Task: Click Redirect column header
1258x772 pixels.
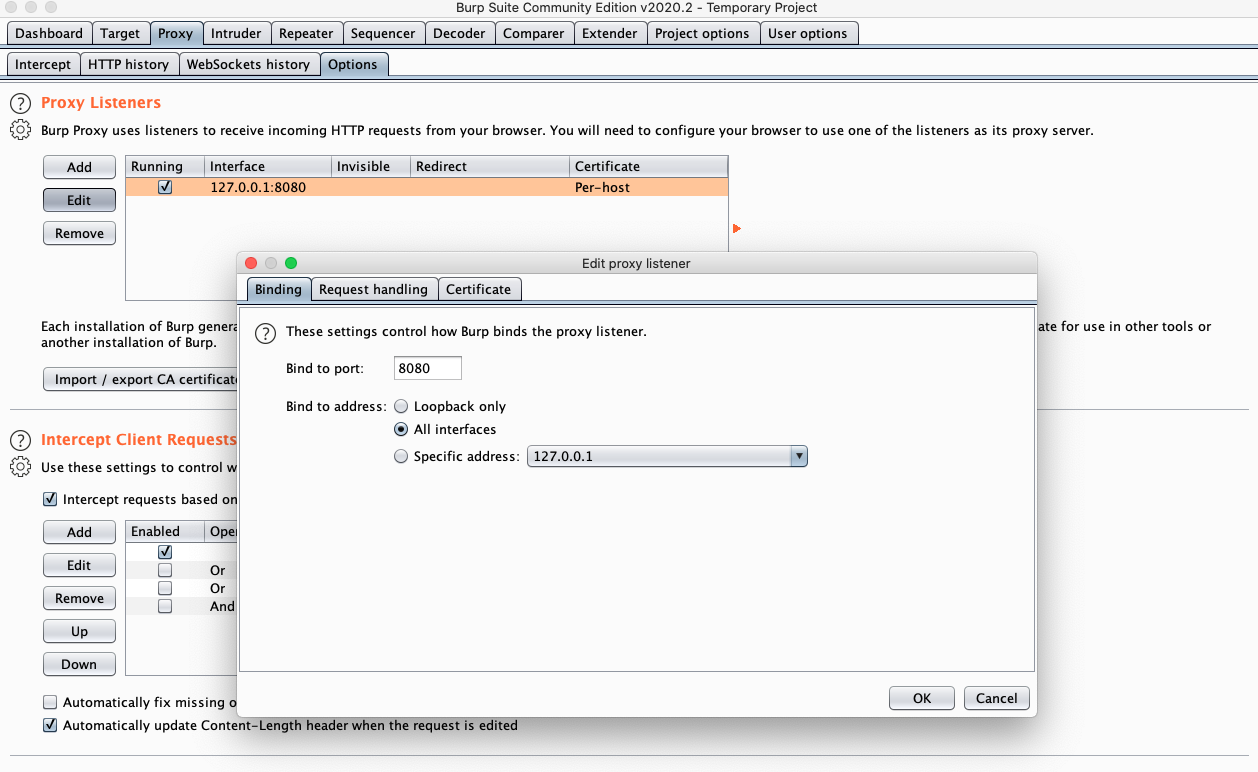Action: pos(490,166)
